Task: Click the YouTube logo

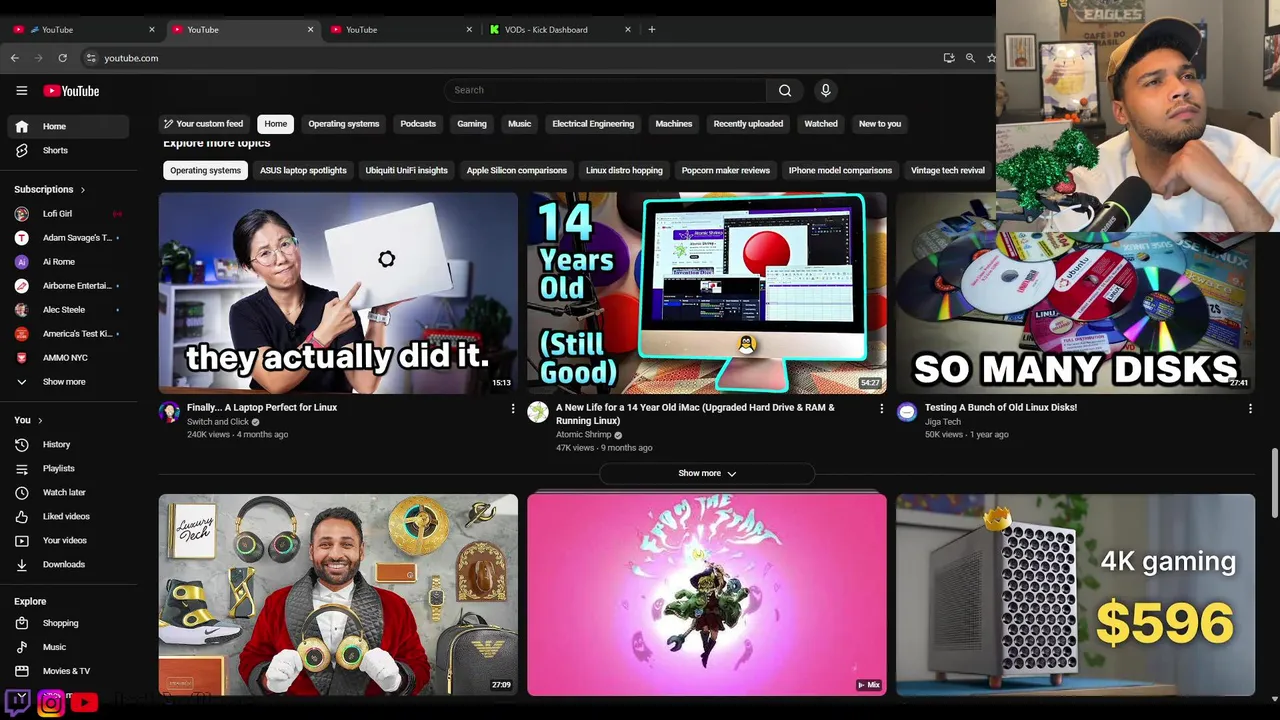Action: click(x=71, y=91)
